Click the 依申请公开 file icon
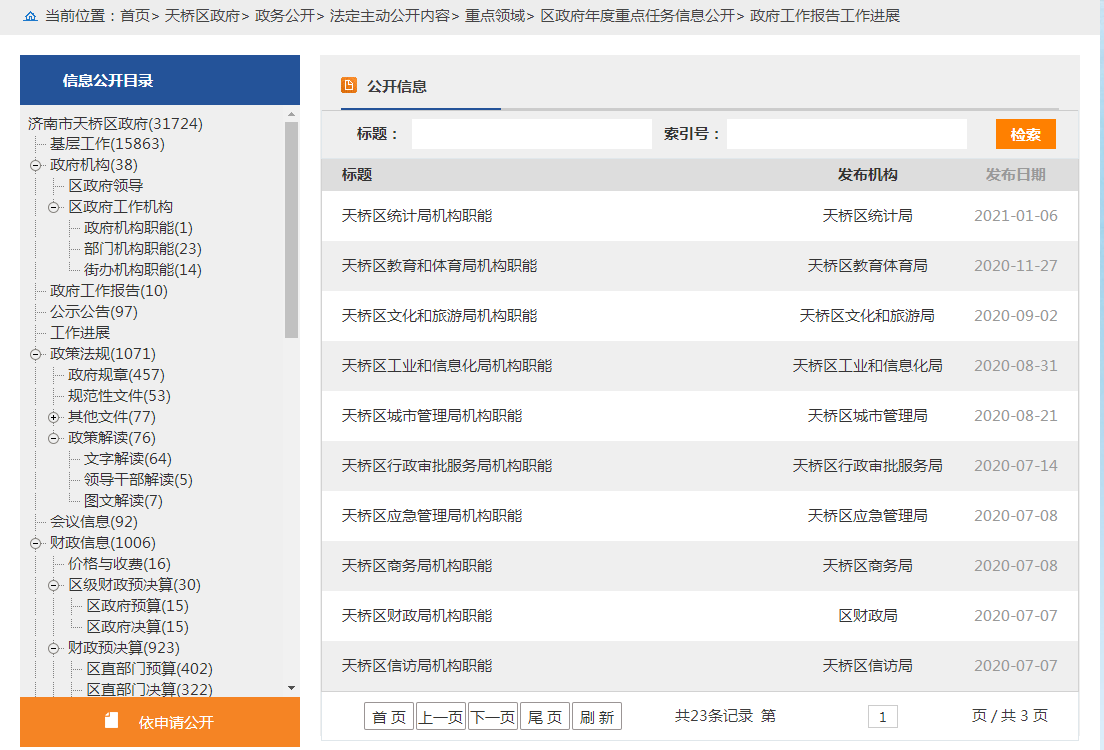The width and height of the screenshot is (1104, 750). pyautogui.click(x=111, y=720)
